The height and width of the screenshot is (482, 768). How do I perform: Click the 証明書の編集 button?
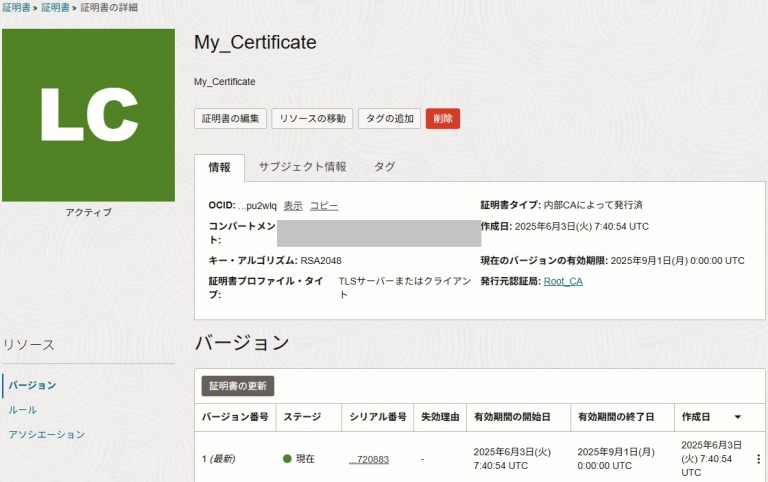pyautogui.click(x=230, y=119)
